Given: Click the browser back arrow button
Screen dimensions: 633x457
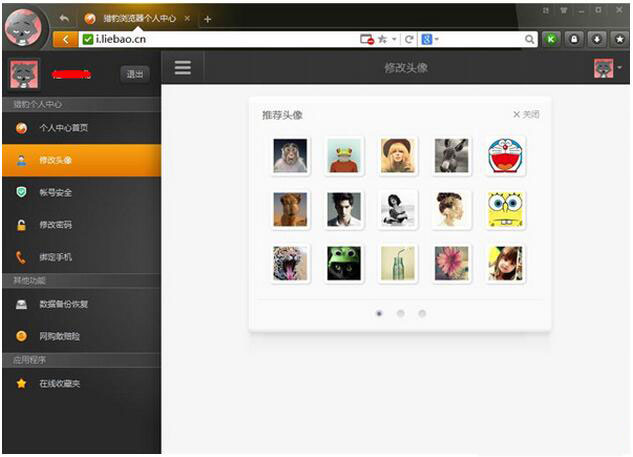Looking at the screenshot, I should [66, 39].
